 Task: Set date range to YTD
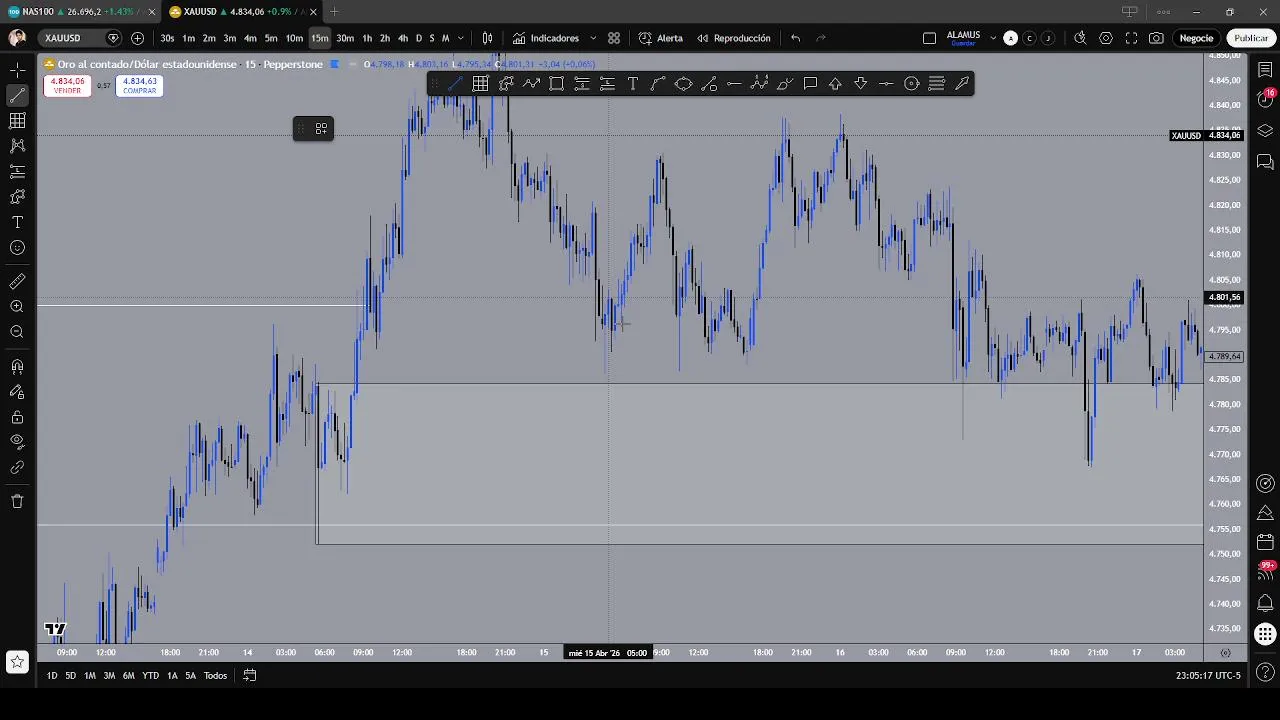tap(150, 676)
